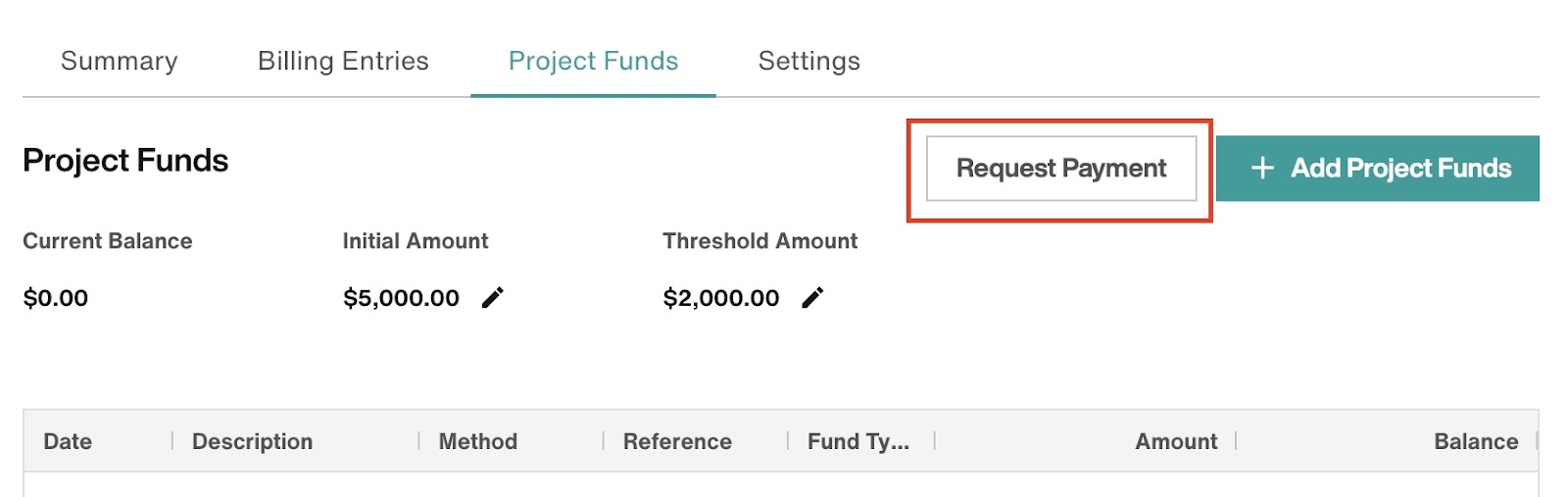Edit the Initial Amount with pencil icon
Viewport: 1568px width, 497px height.
pos(493,298)
